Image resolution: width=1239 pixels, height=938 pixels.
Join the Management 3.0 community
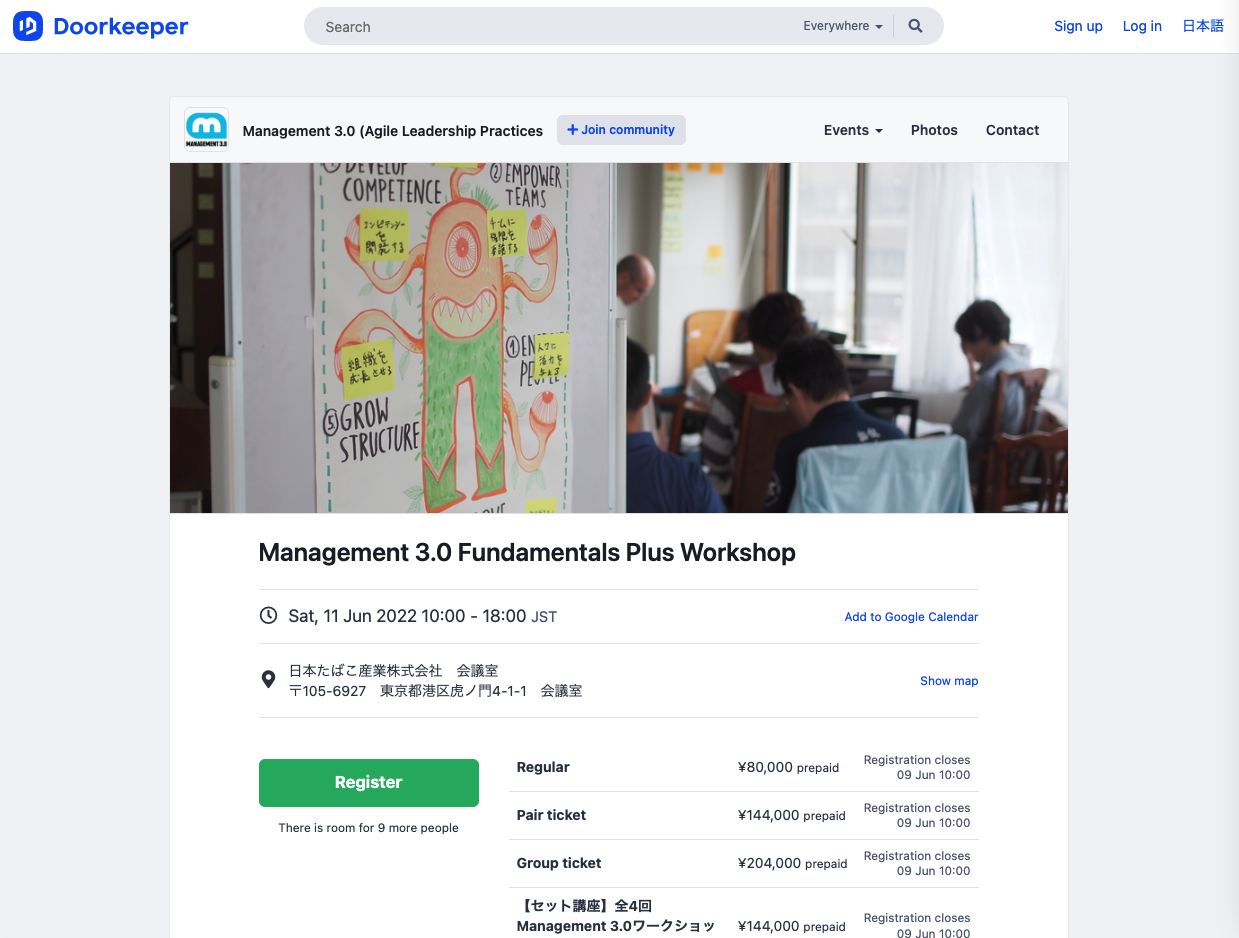[621, 130]
